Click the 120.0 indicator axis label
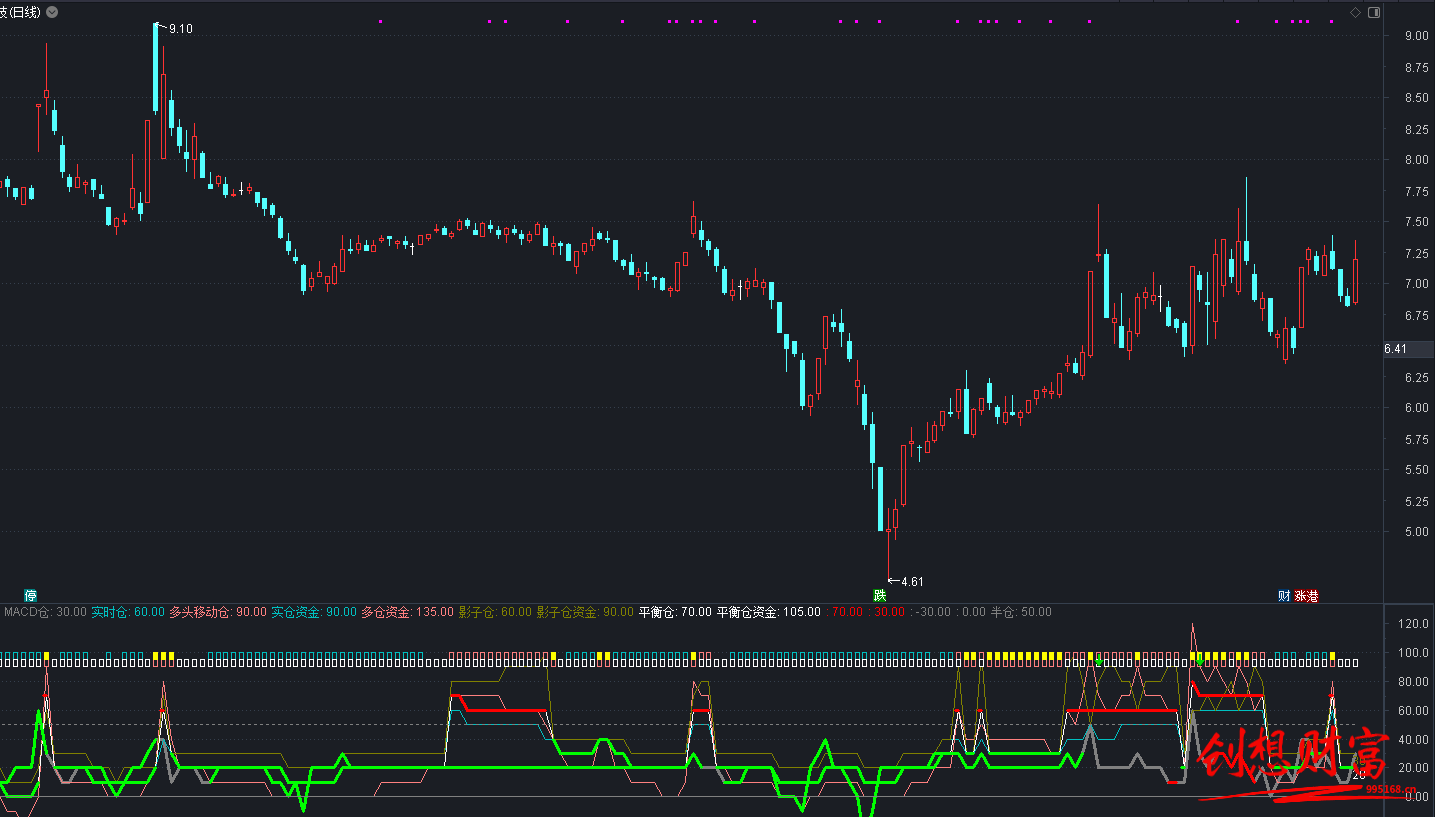 [1416, 624]
